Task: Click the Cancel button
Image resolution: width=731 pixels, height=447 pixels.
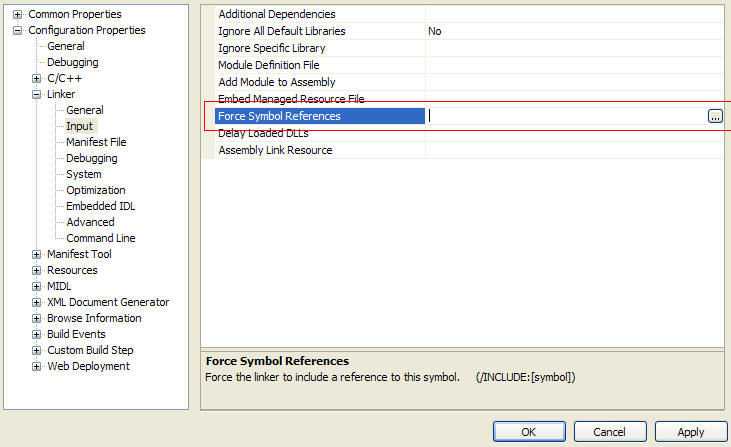Action: pos(610,432)
